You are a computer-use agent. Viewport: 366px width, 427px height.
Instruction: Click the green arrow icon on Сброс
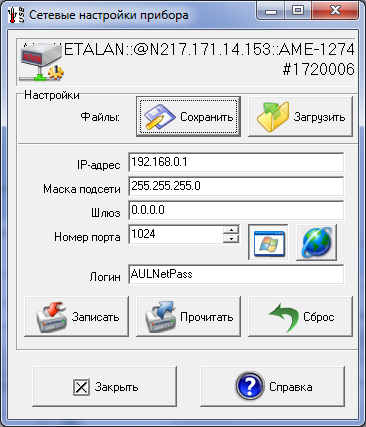click(284, 317)
